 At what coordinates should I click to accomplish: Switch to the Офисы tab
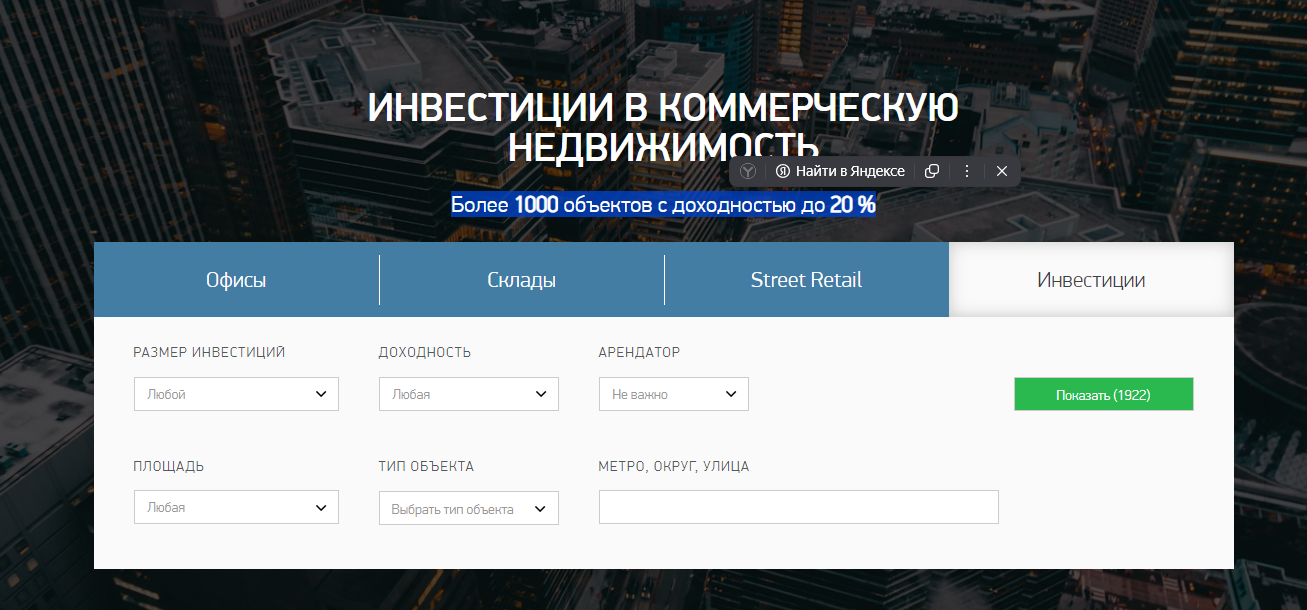236,280
